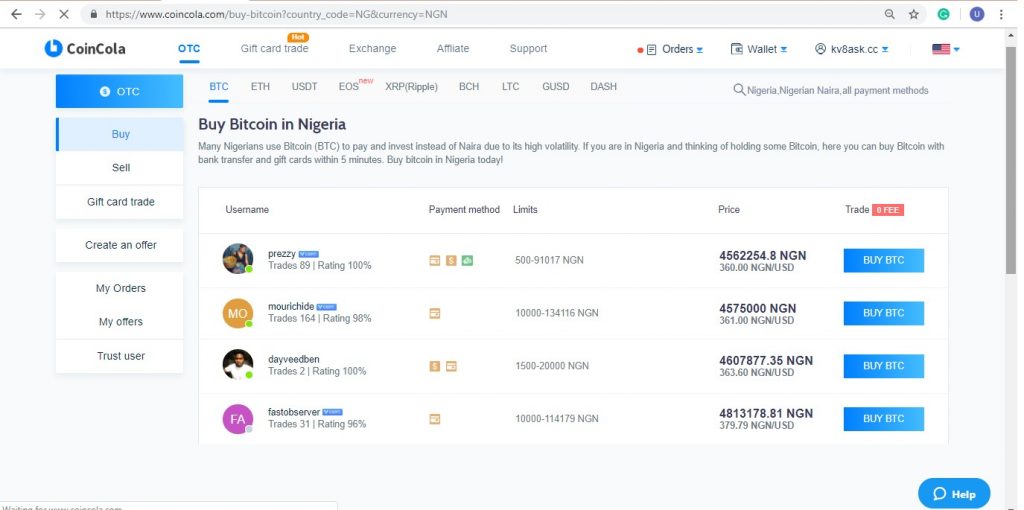The image size is (1024, 510).
Task: Select the BTC currency tab
Action: click(219, 87)
